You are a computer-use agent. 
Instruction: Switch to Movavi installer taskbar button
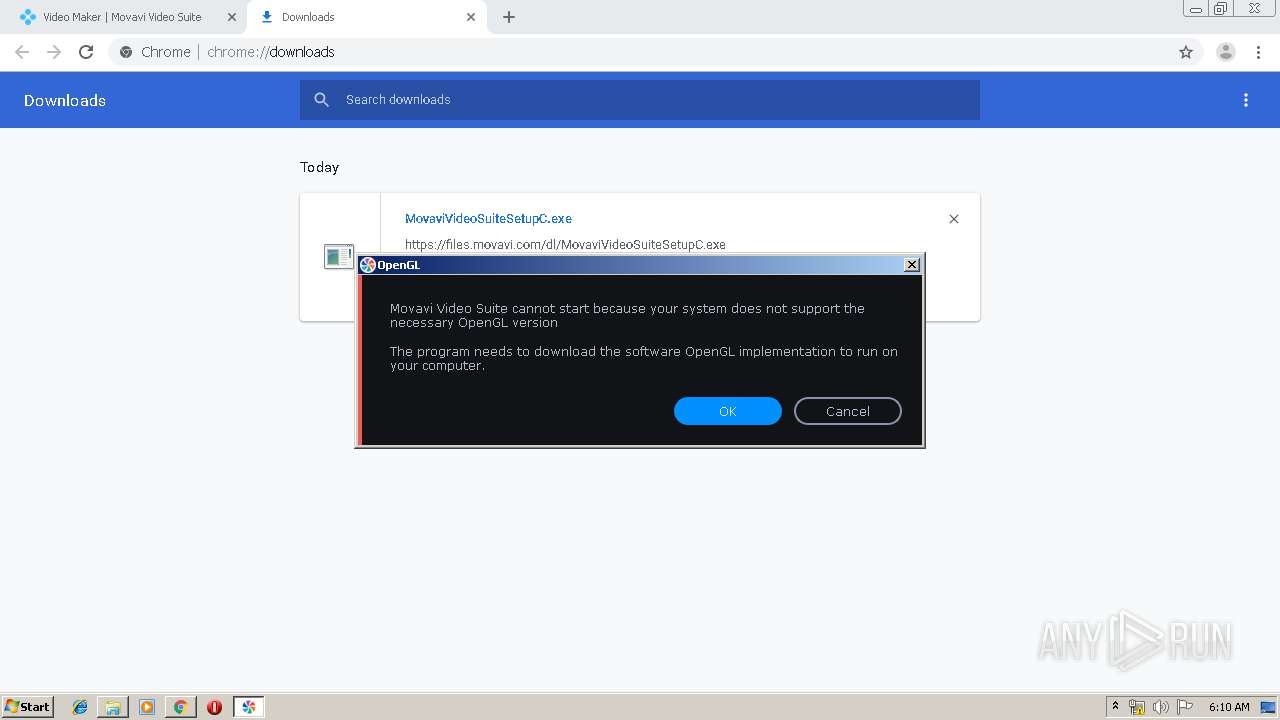coord(248,707)
